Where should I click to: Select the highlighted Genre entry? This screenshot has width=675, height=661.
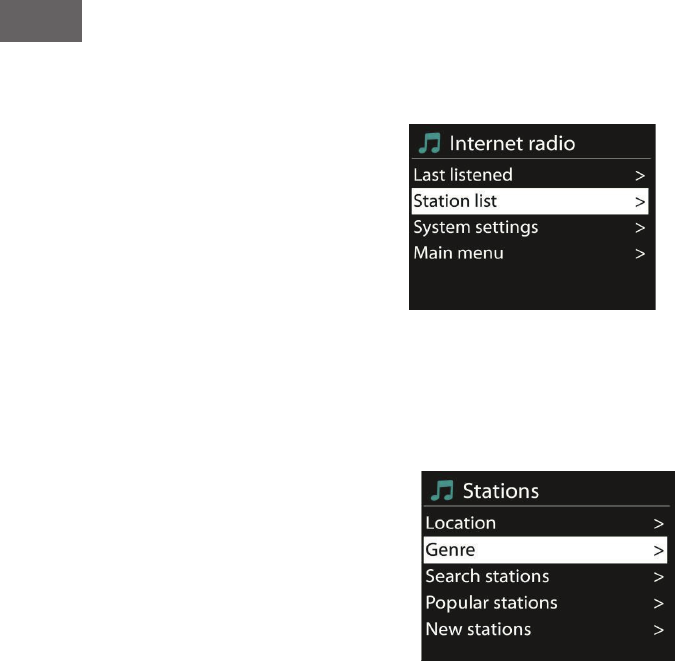click(x=450, y=550)
